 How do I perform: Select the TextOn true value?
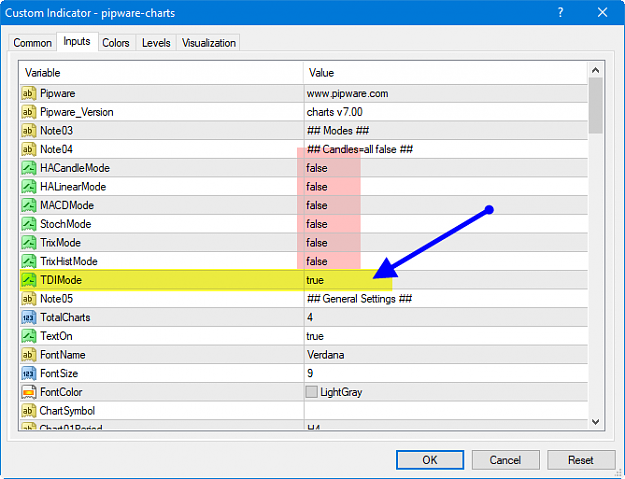coord(315,336)
